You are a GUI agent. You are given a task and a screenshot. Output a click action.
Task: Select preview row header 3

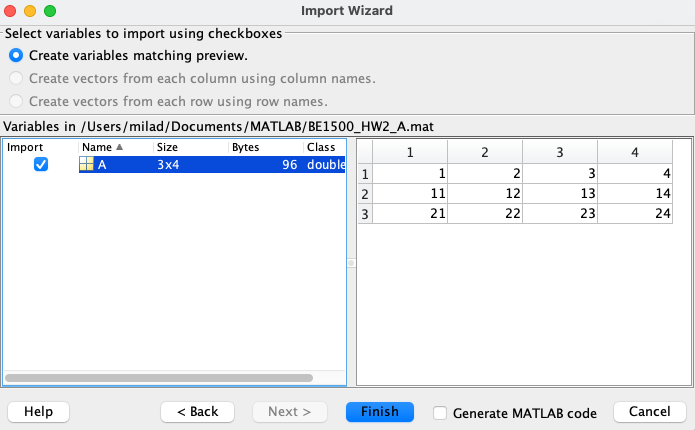tap(365, 214)
